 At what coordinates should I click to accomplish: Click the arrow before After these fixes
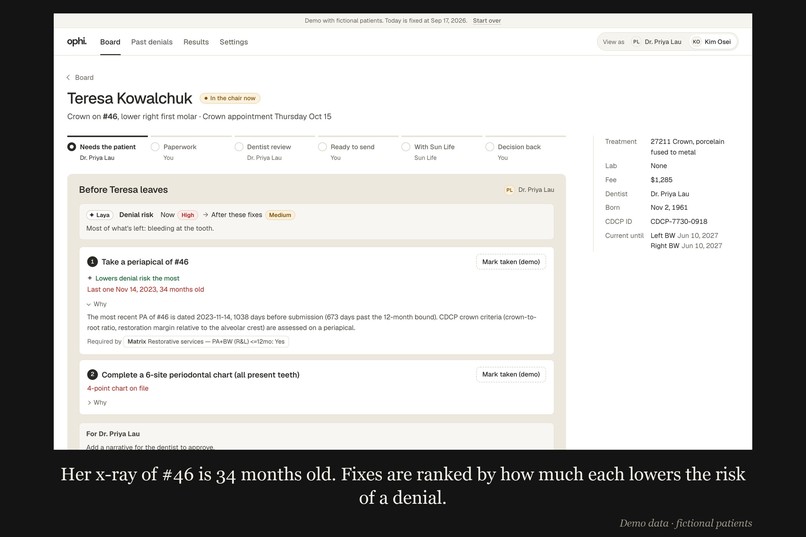pos(205,215)
